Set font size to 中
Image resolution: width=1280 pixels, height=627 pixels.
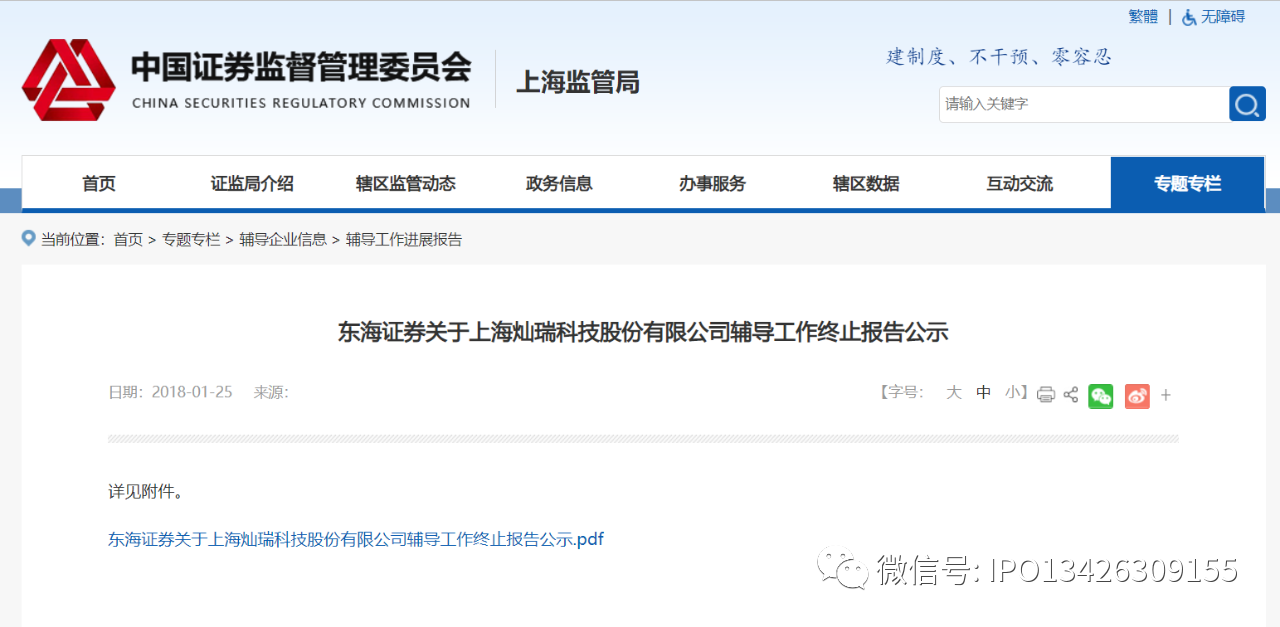pyautogui.click(x=984, y=392)
